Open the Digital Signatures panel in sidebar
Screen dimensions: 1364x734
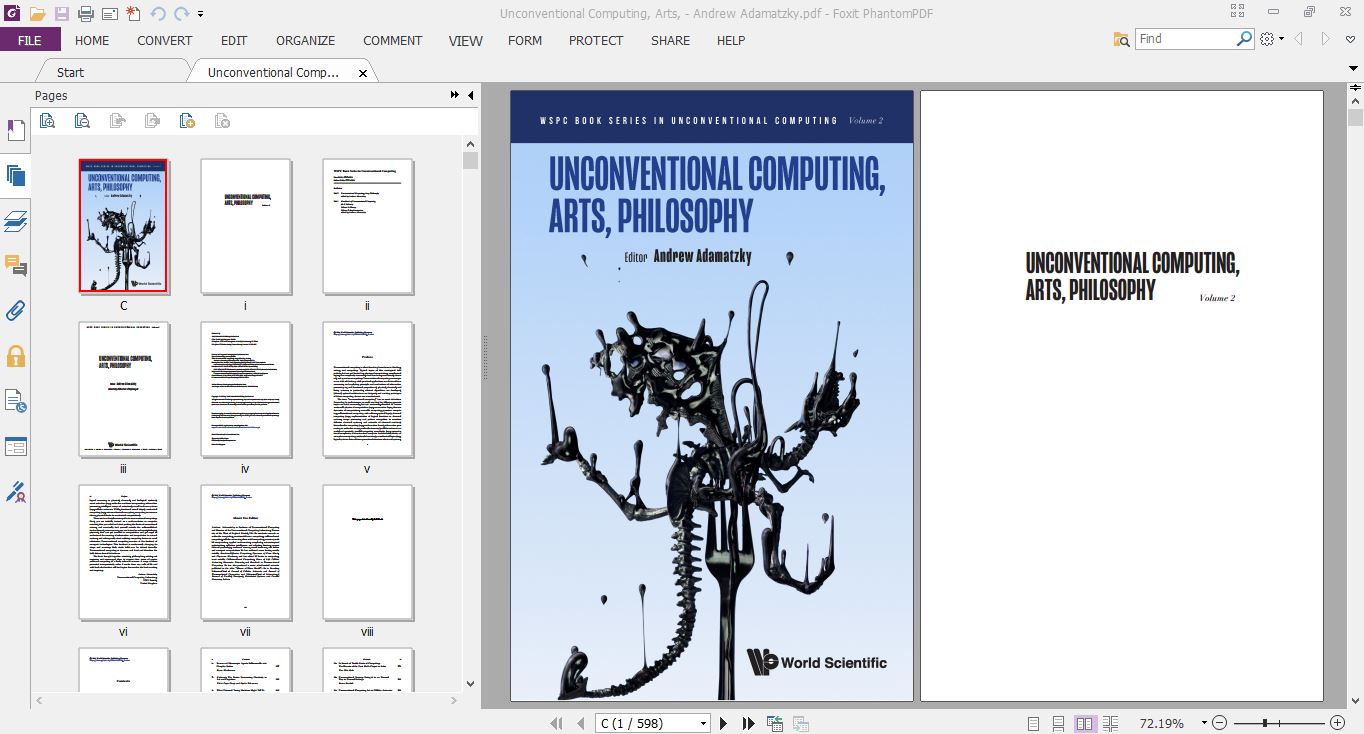tap(15, 492)
